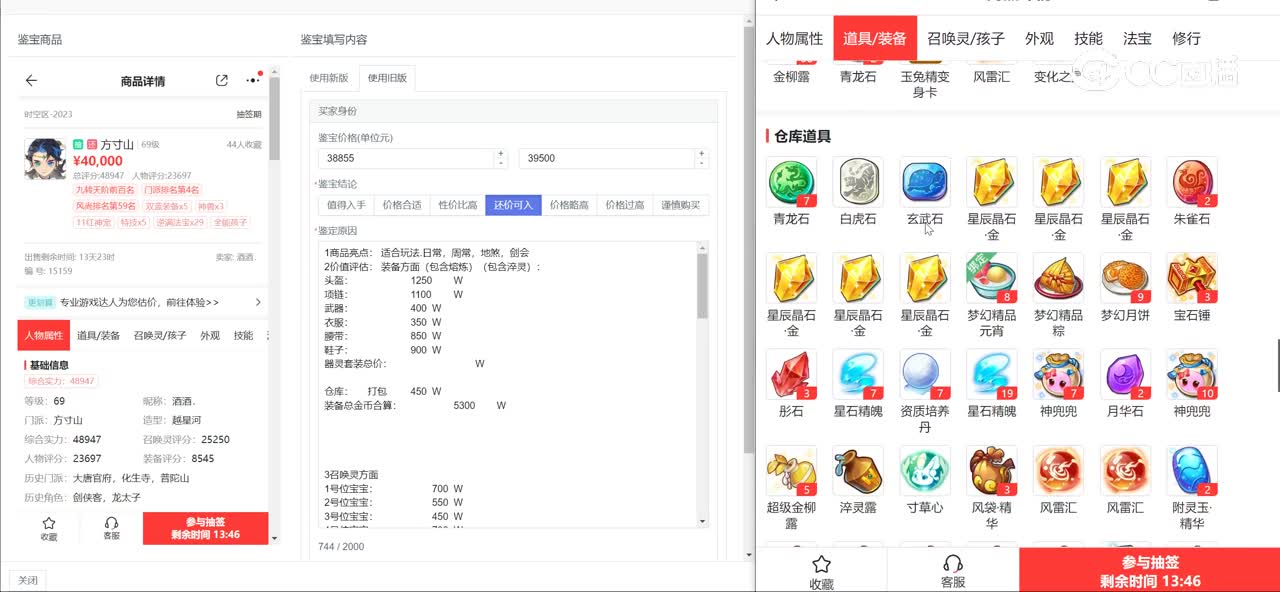Select the 风袋·精华 item icon

point(992,471)
